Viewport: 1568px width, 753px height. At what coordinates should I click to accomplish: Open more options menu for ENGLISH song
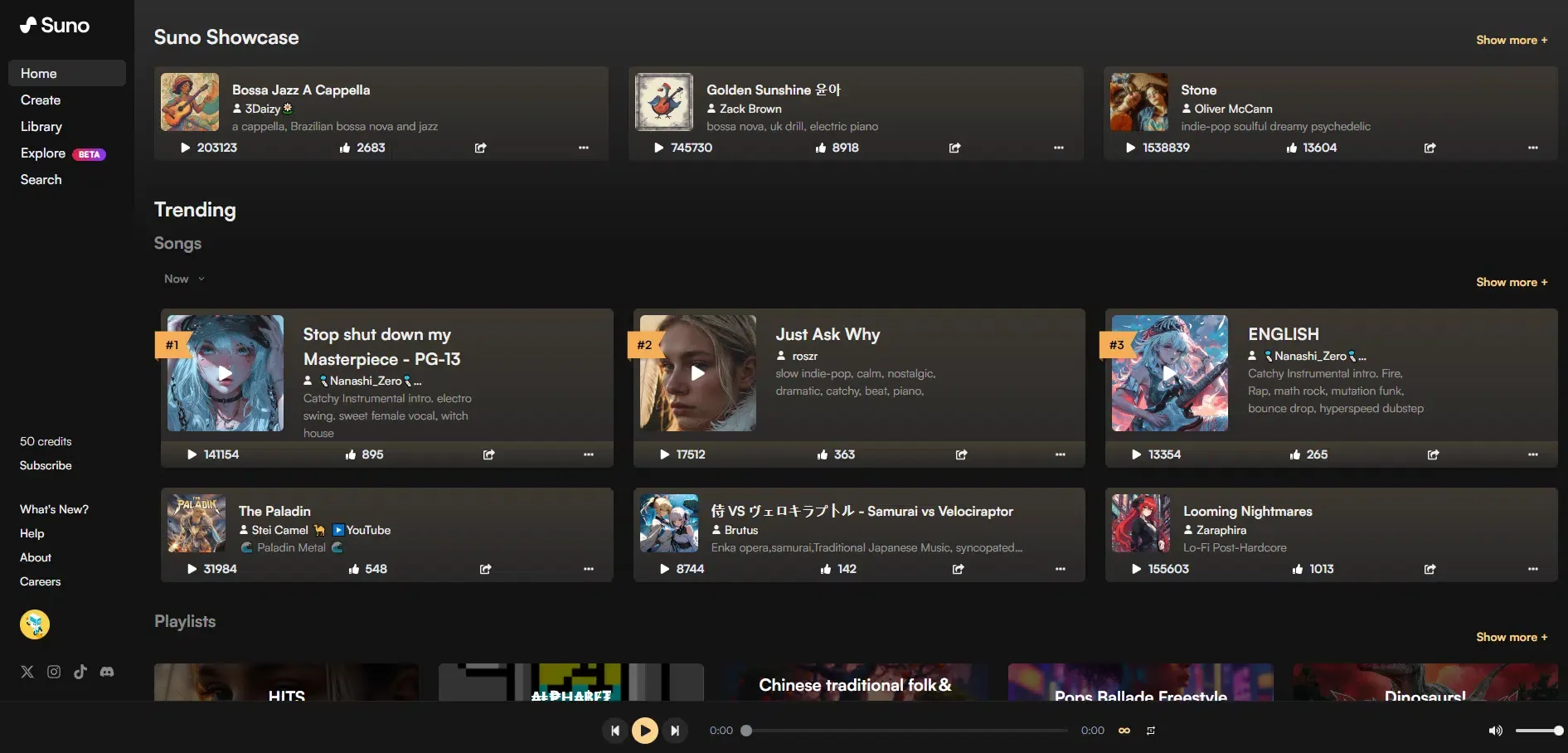(1532, 454)
